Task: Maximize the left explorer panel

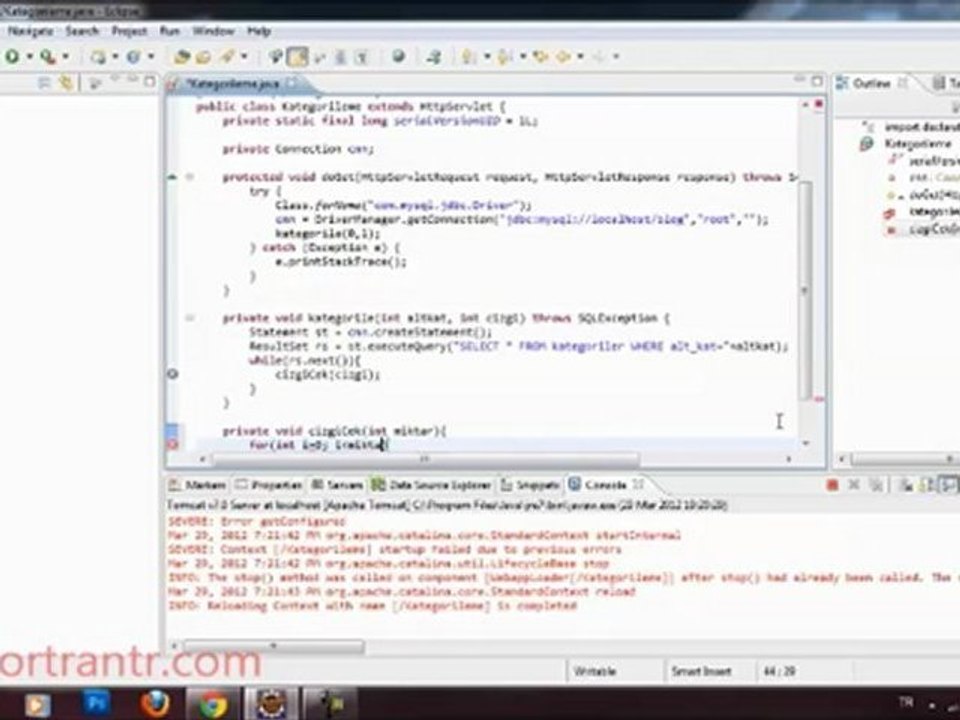Action: (149, 81)
